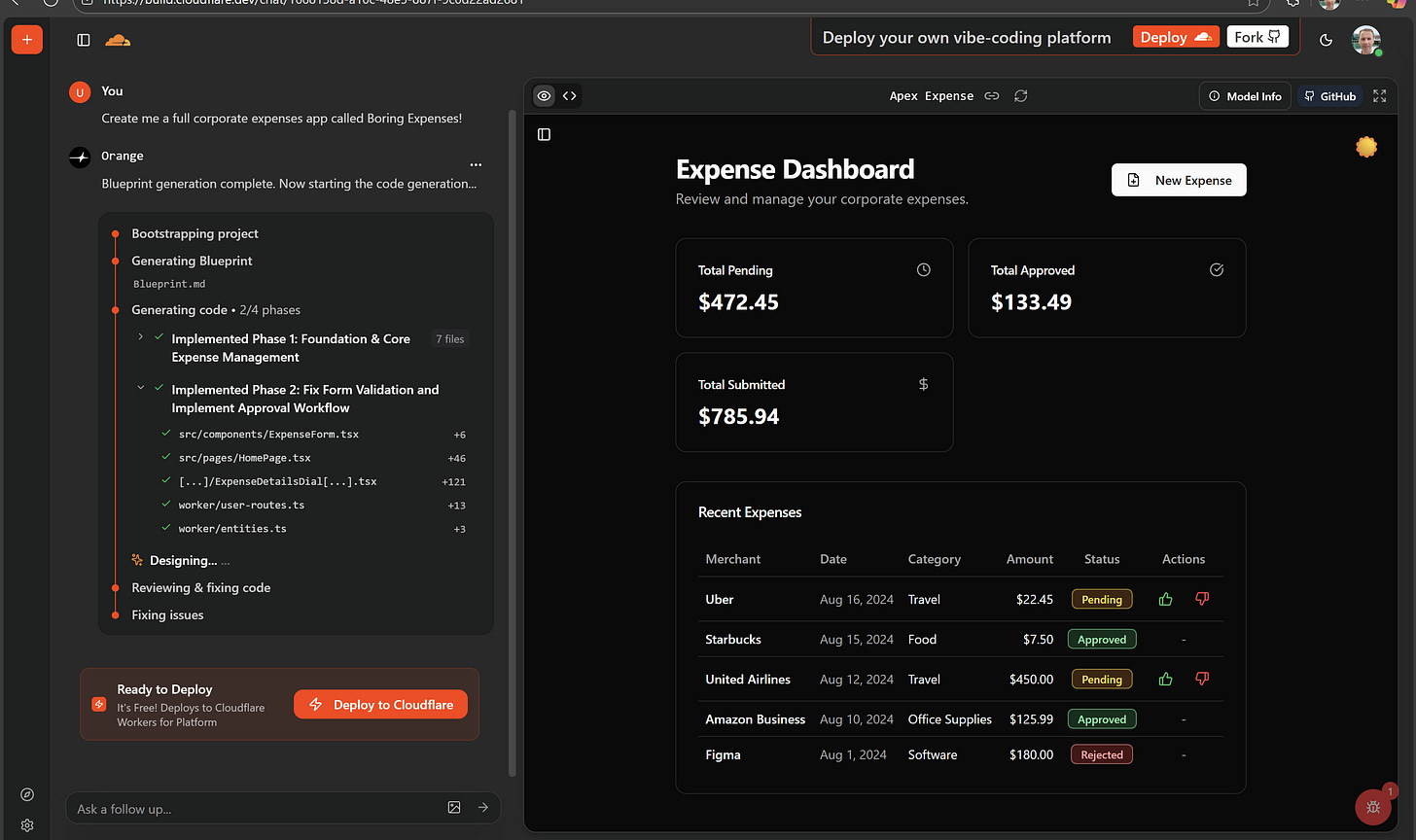Select the Category column header

[x=935, y=559]
